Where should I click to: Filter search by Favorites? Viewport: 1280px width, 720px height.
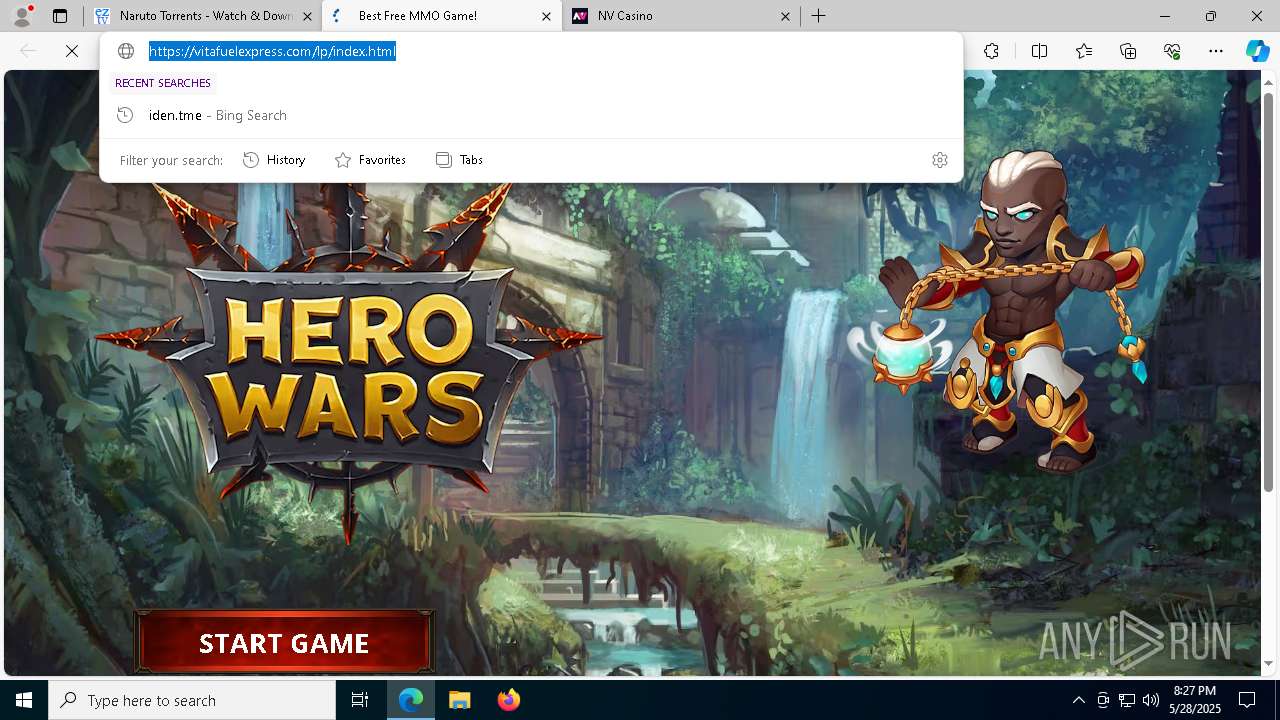coord(370,160)
